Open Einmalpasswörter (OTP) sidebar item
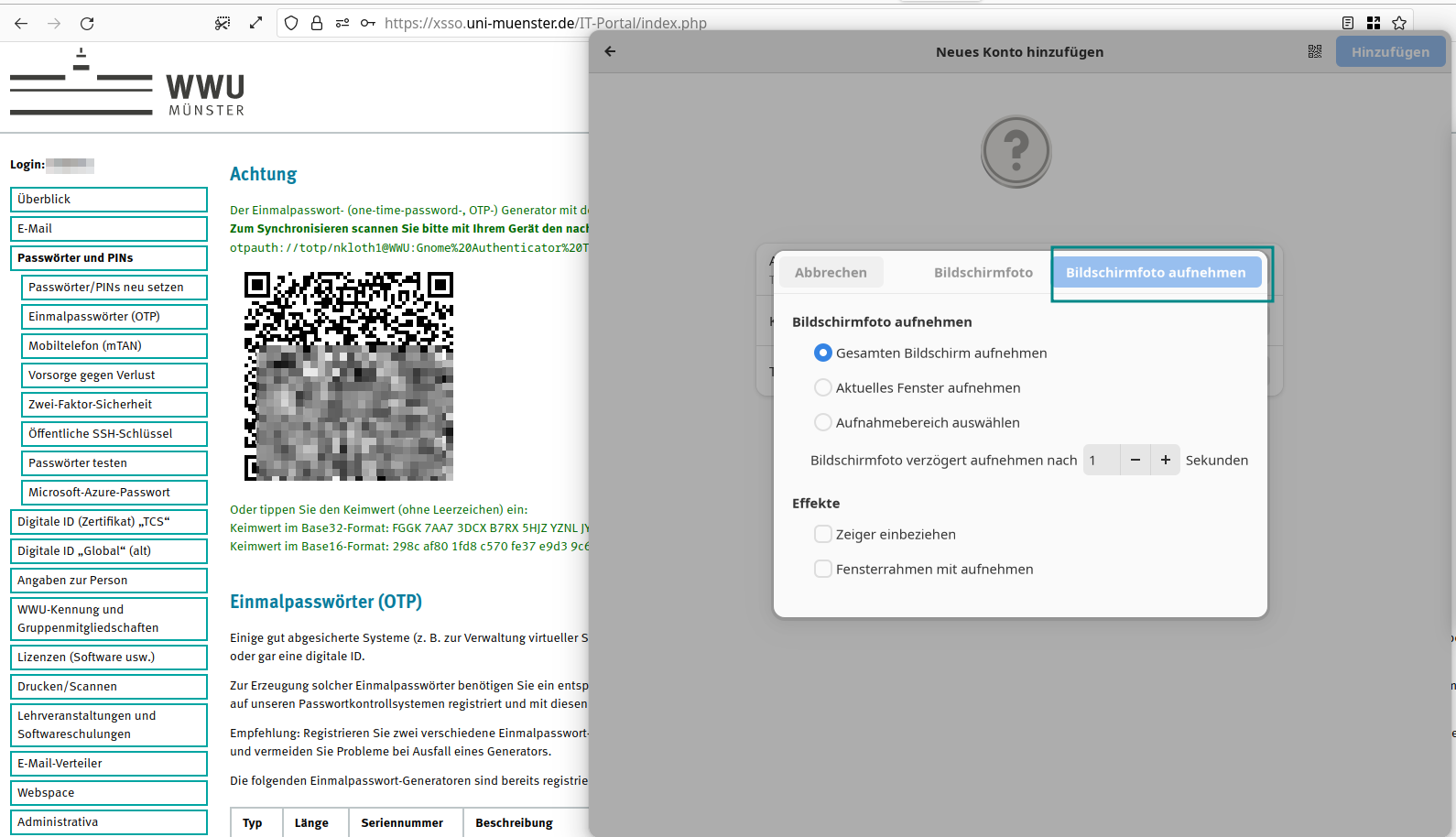Image resolution: width=1456 pixels, height=837 pixels. (114, 317)
